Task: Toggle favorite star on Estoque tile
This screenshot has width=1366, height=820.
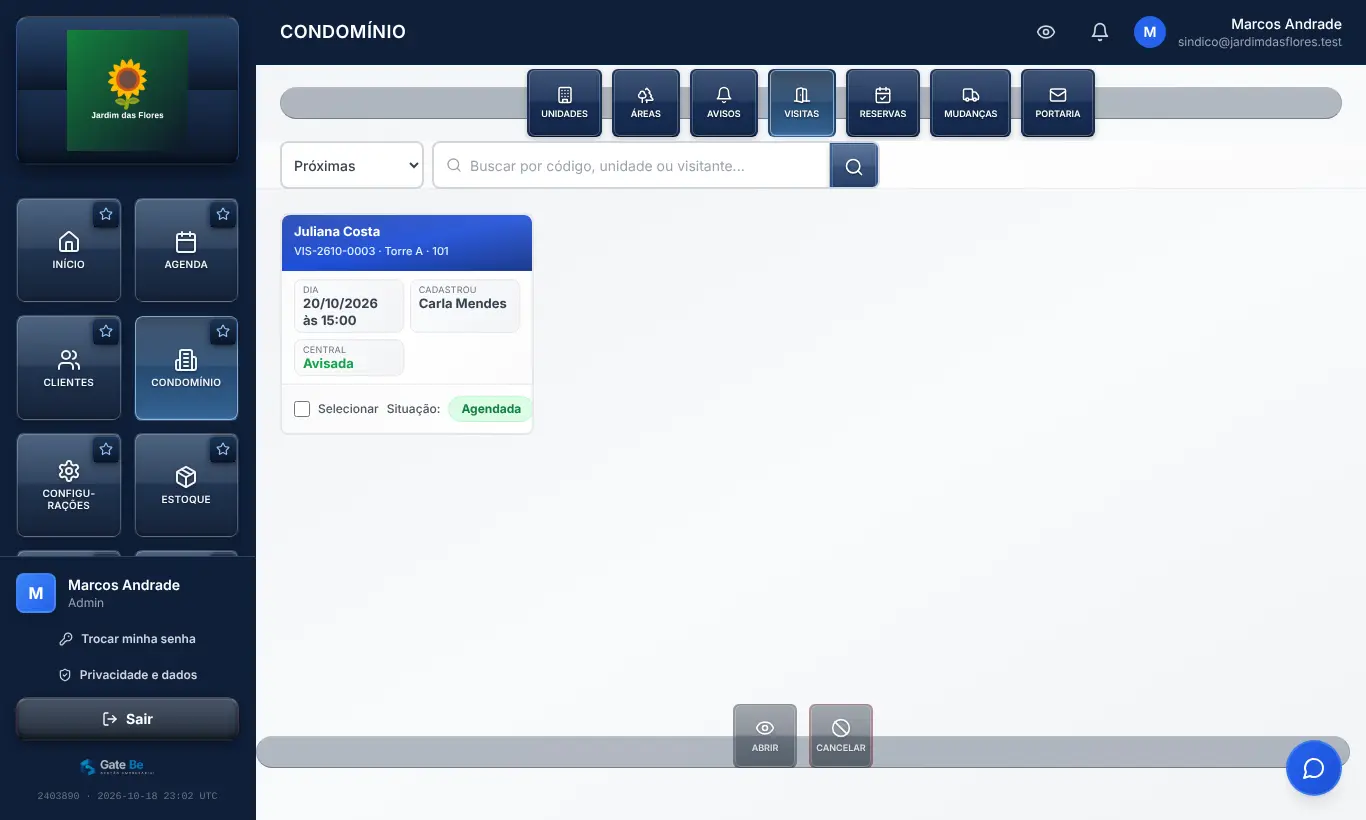Action: (x=223, y=450)
